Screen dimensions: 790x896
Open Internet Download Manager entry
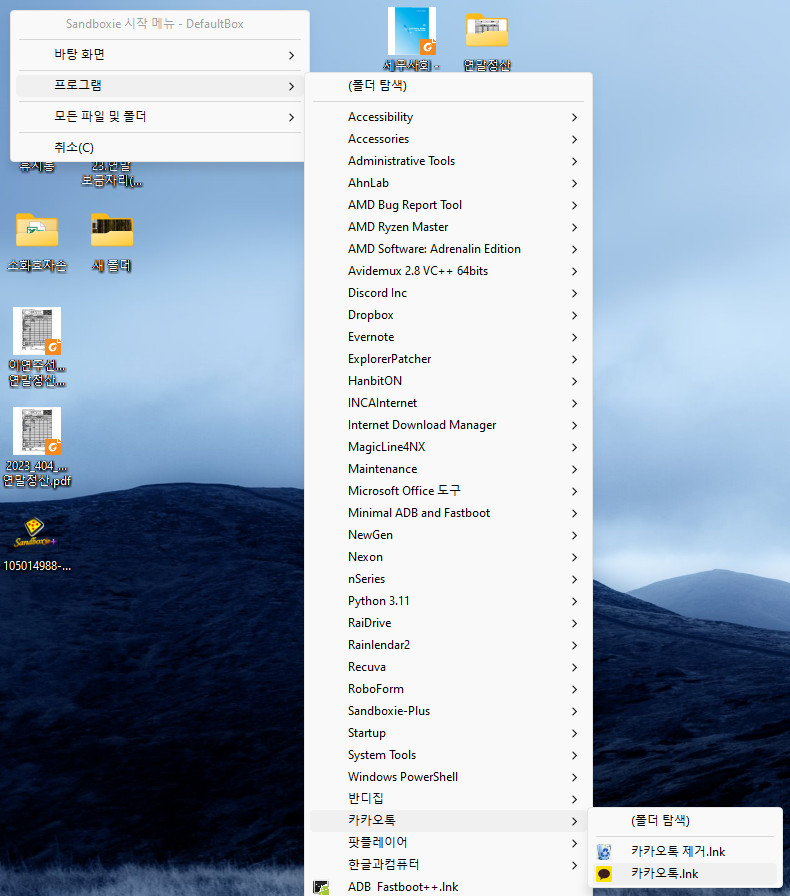[x=449, y=425]
